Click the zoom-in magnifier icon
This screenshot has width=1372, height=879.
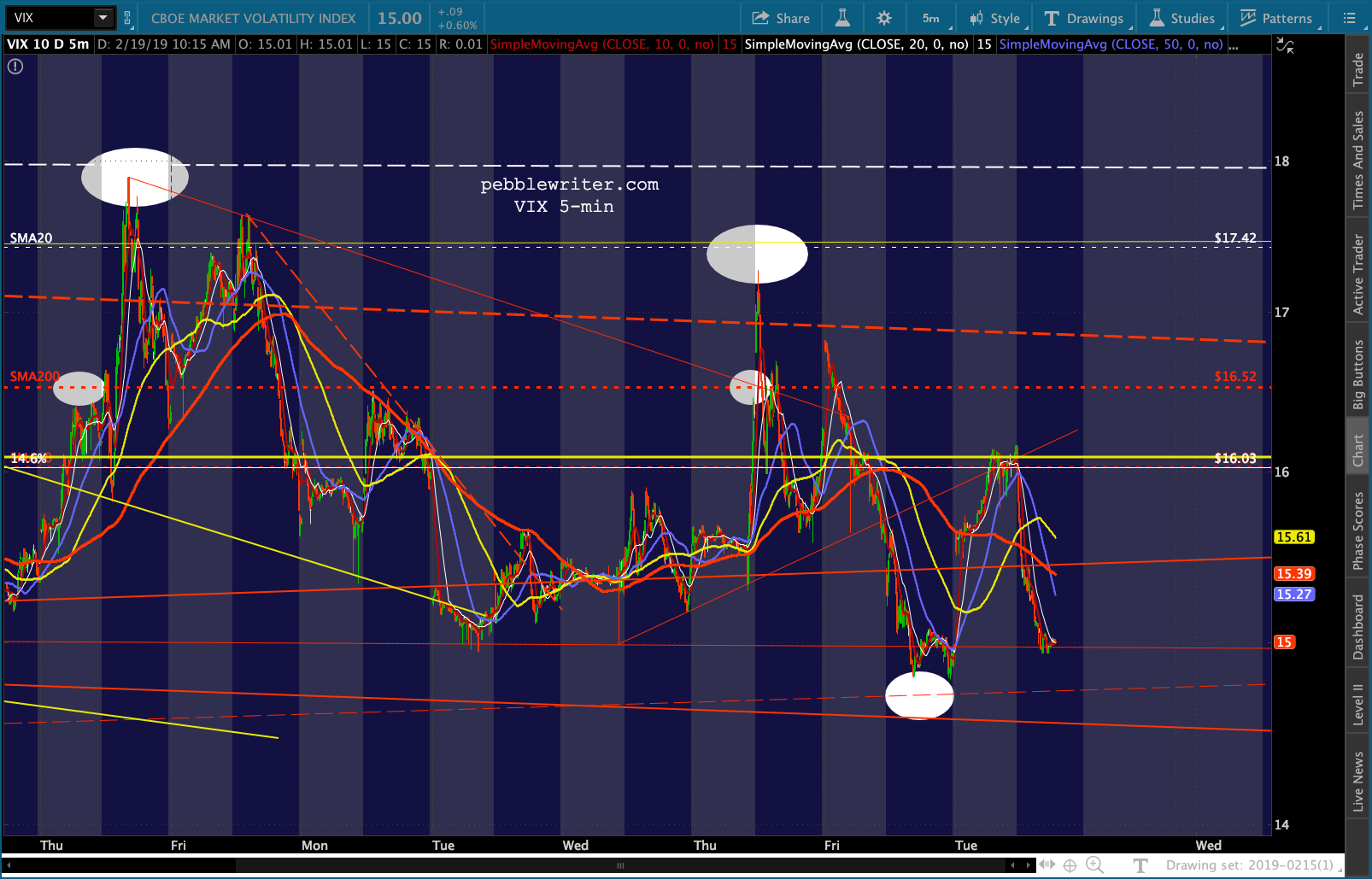1094,864
